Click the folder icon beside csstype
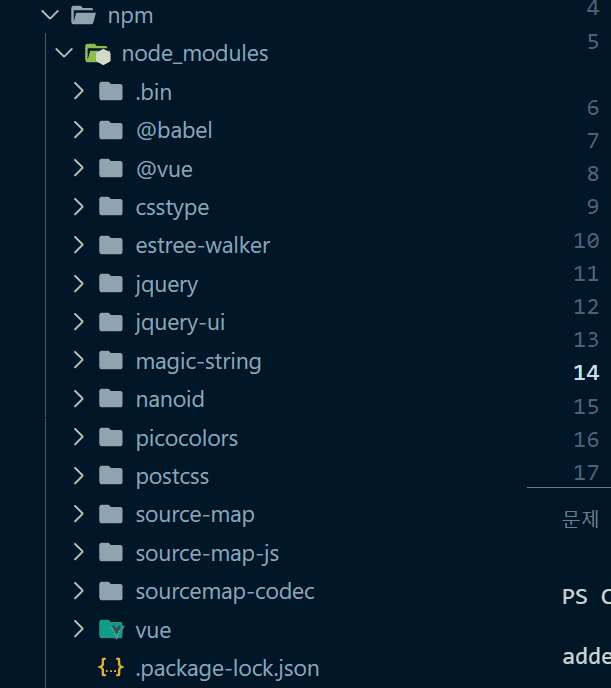611x688 pixels. point(111,207)
